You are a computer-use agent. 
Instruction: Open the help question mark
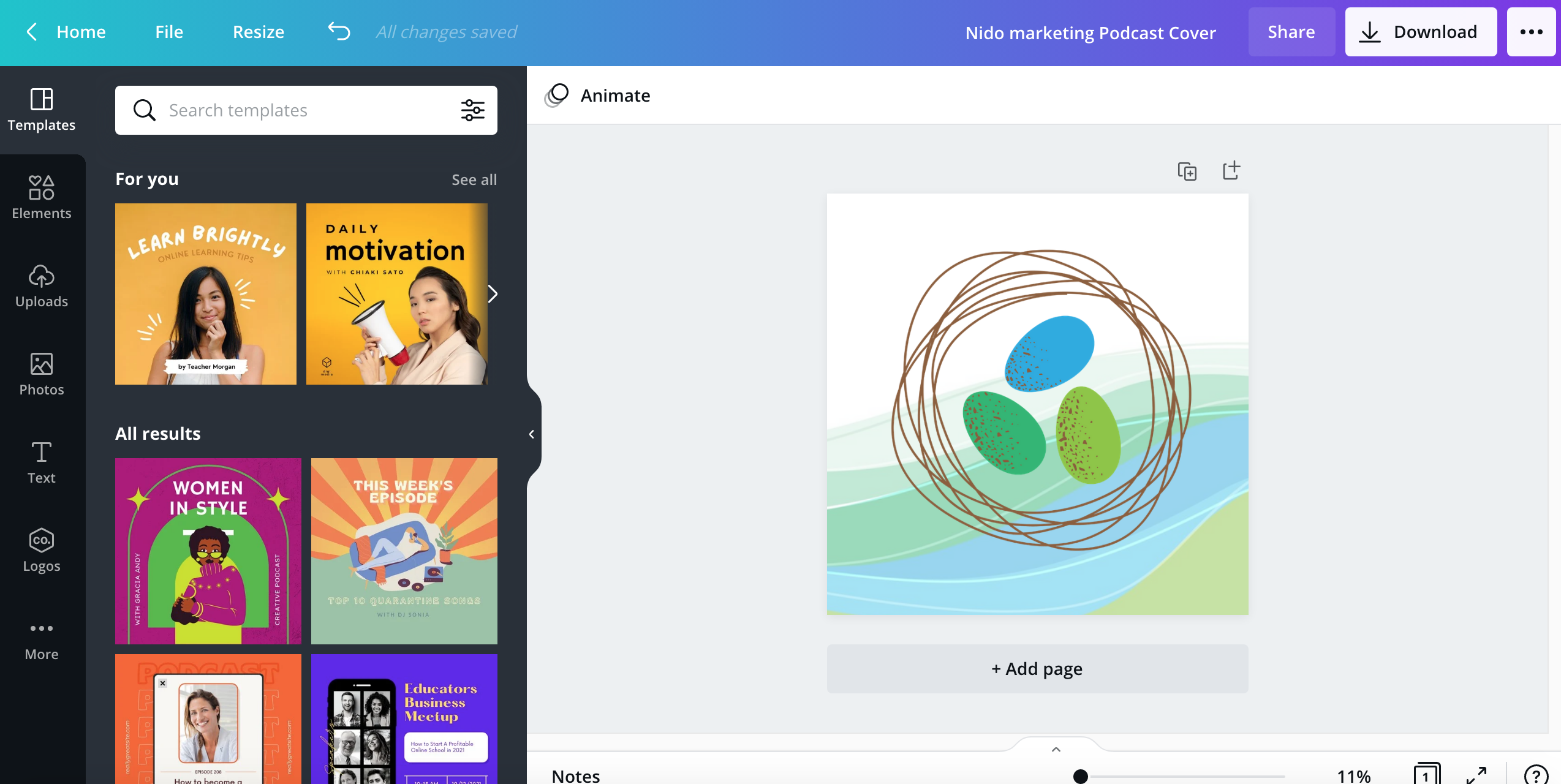[1535, 775]
